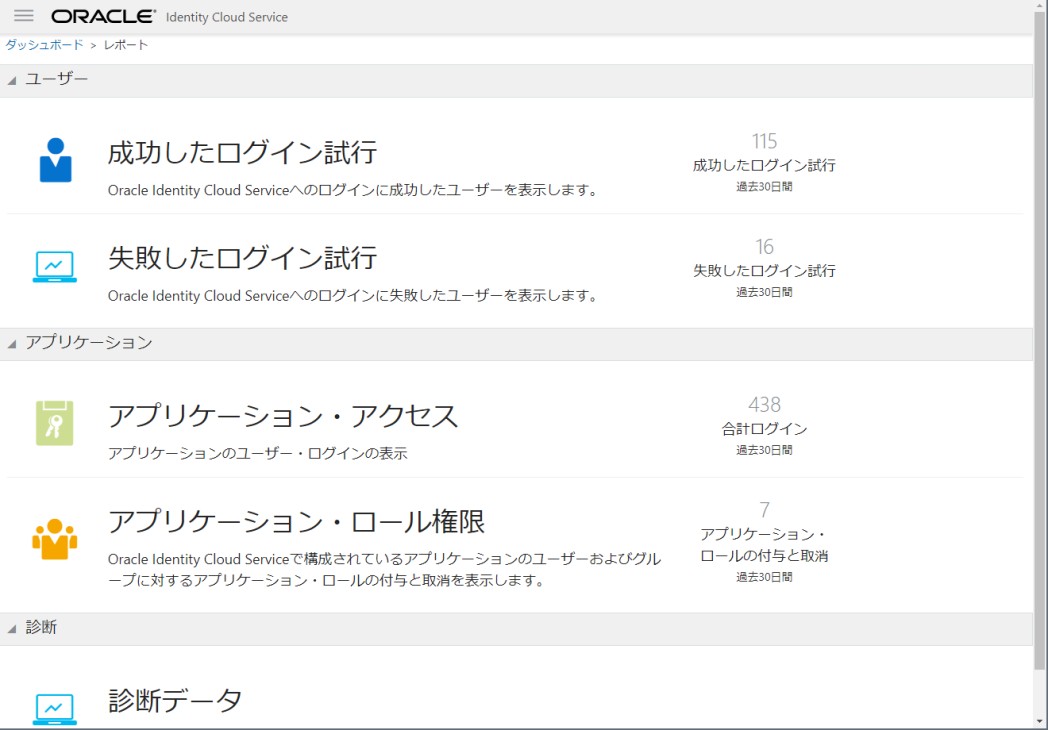This screenshot has height=730, width=1048.
Task: Click the レポート breadcrumb text
Action: click(x=126, y=45)
